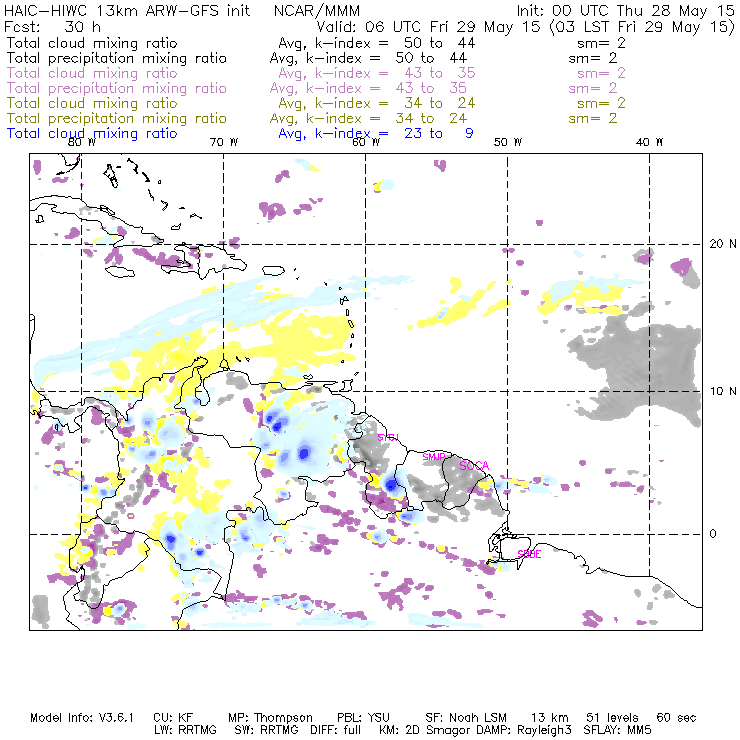Click the black 'Total precipitation mixing ratio' legend label
This screenshot has width=740, height=740.
pyautogui.click(x=117, y=58)
